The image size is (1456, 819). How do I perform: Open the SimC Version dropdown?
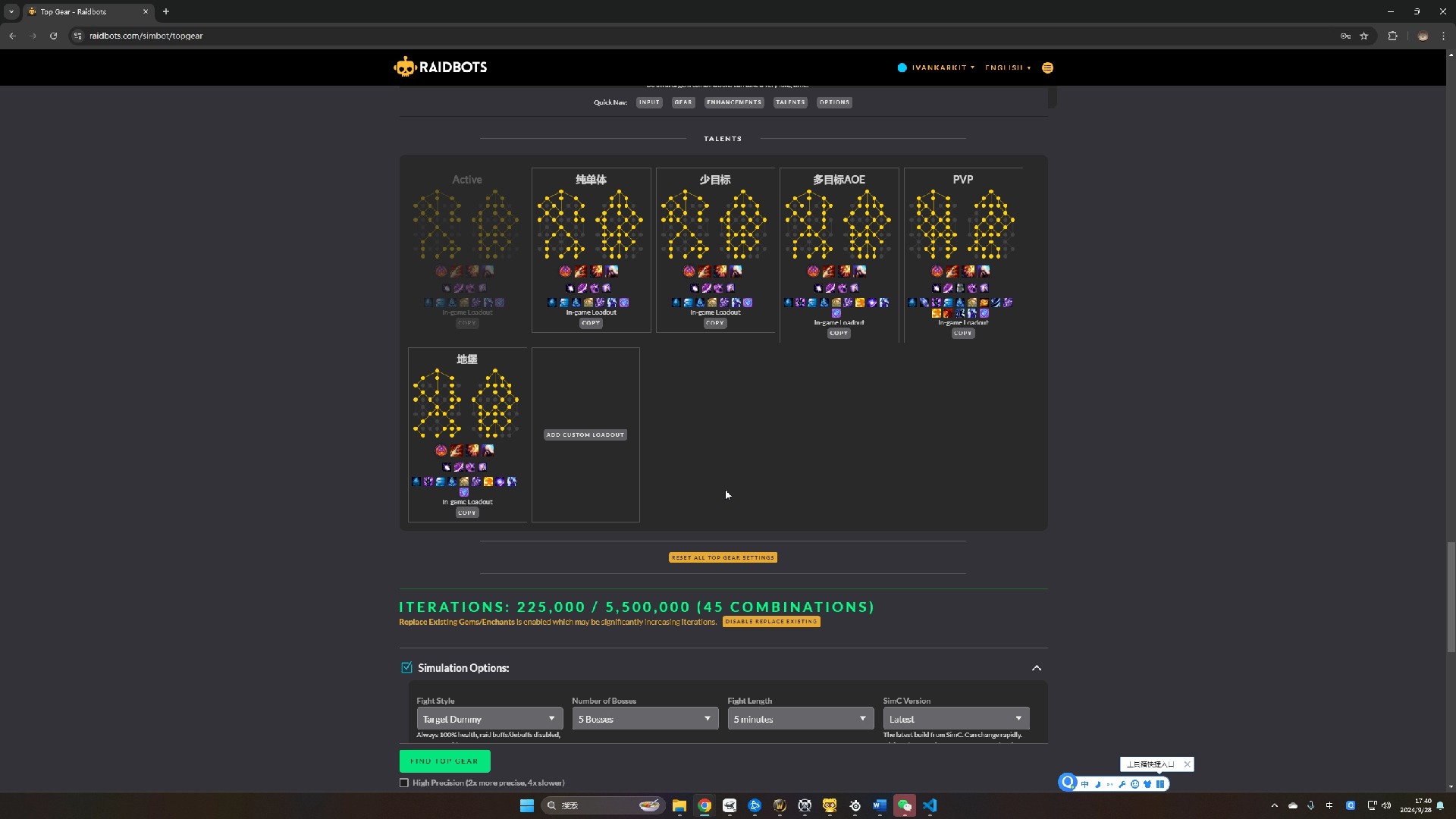coord(956,719)
